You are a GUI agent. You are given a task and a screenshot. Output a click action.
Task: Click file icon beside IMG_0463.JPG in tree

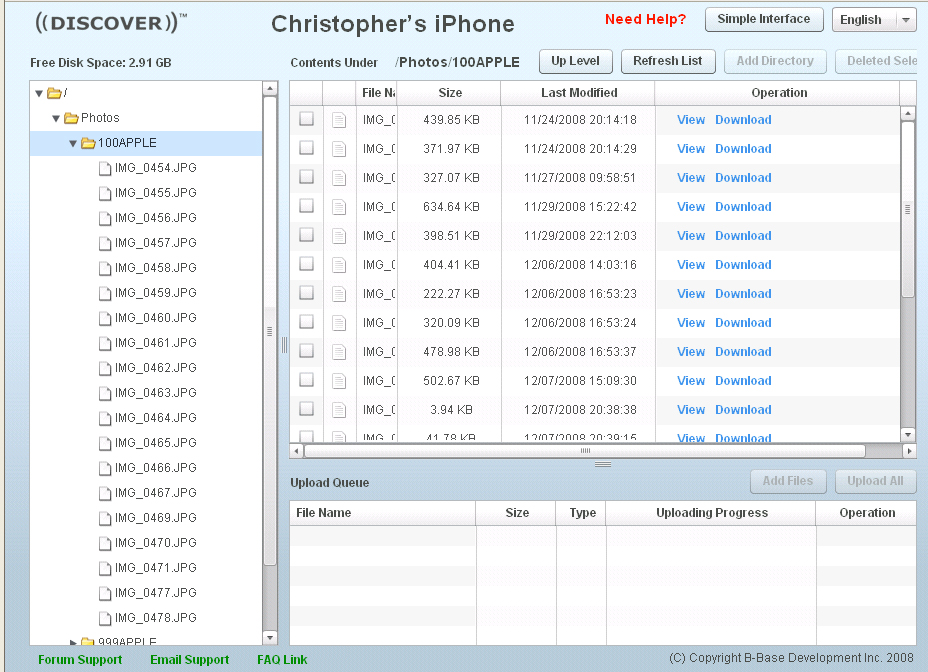(105, 393)
